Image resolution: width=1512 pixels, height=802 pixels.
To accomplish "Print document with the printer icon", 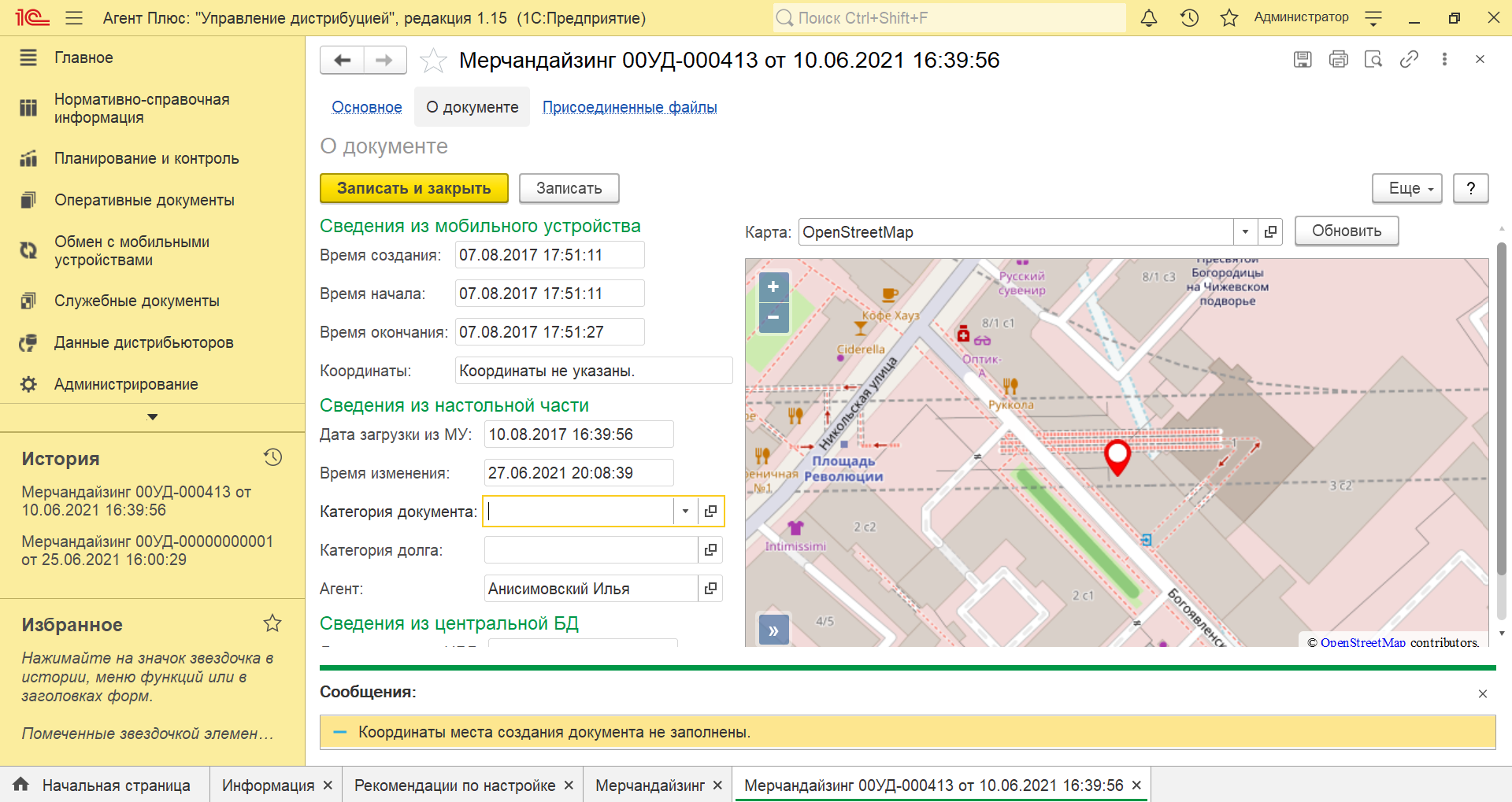I will pyautogui.click(x=1338, y=59).
